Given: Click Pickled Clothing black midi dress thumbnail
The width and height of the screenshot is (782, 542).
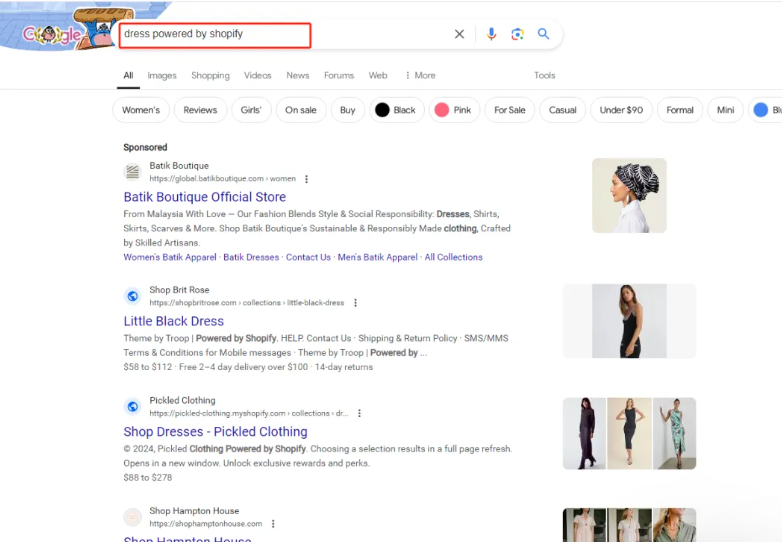Looking at the screenshot, I should click(x=629, y=433).
